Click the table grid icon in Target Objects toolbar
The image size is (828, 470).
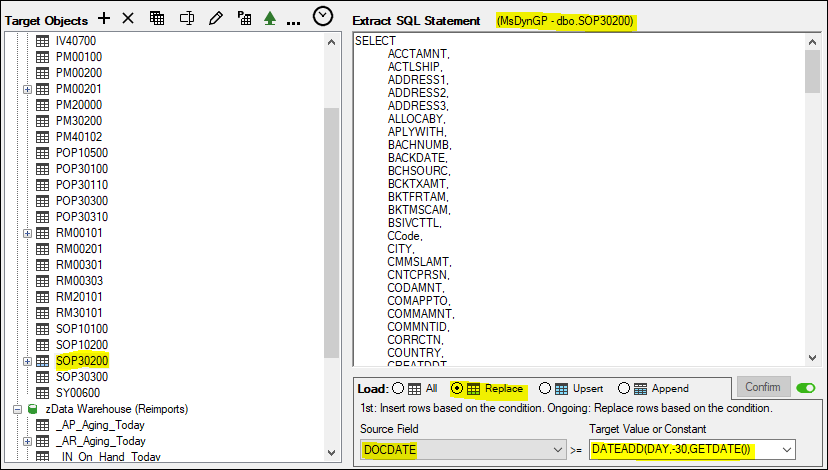click(157, 19)
